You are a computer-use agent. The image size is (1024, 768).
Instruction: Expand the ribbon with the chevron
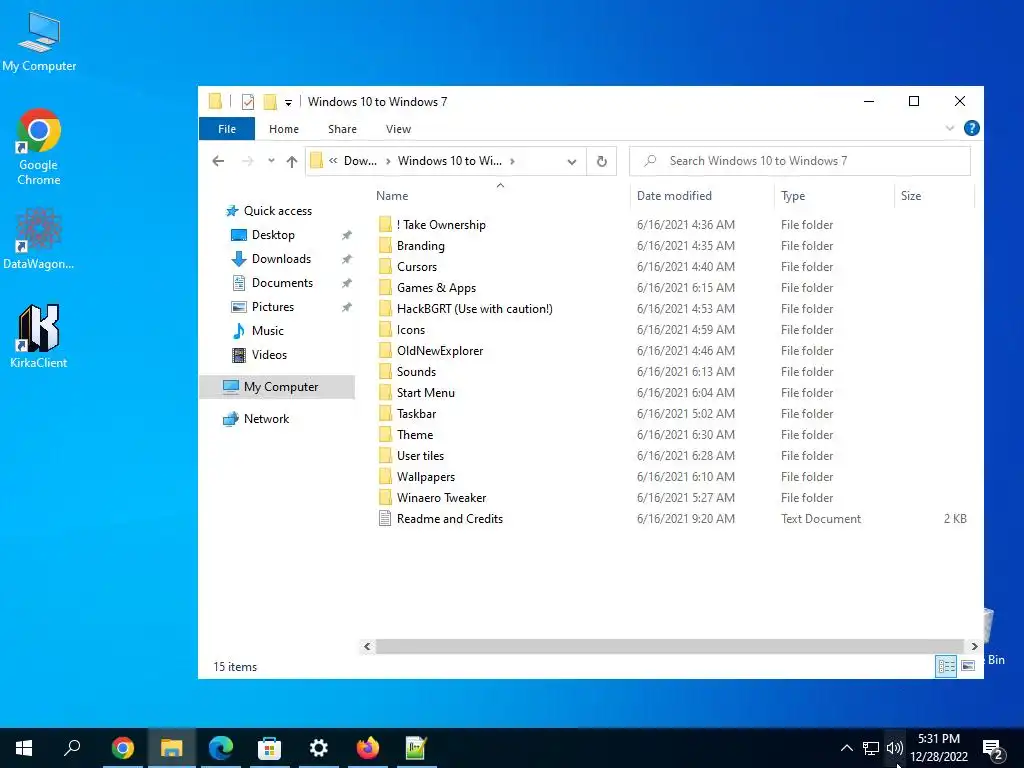950,128
